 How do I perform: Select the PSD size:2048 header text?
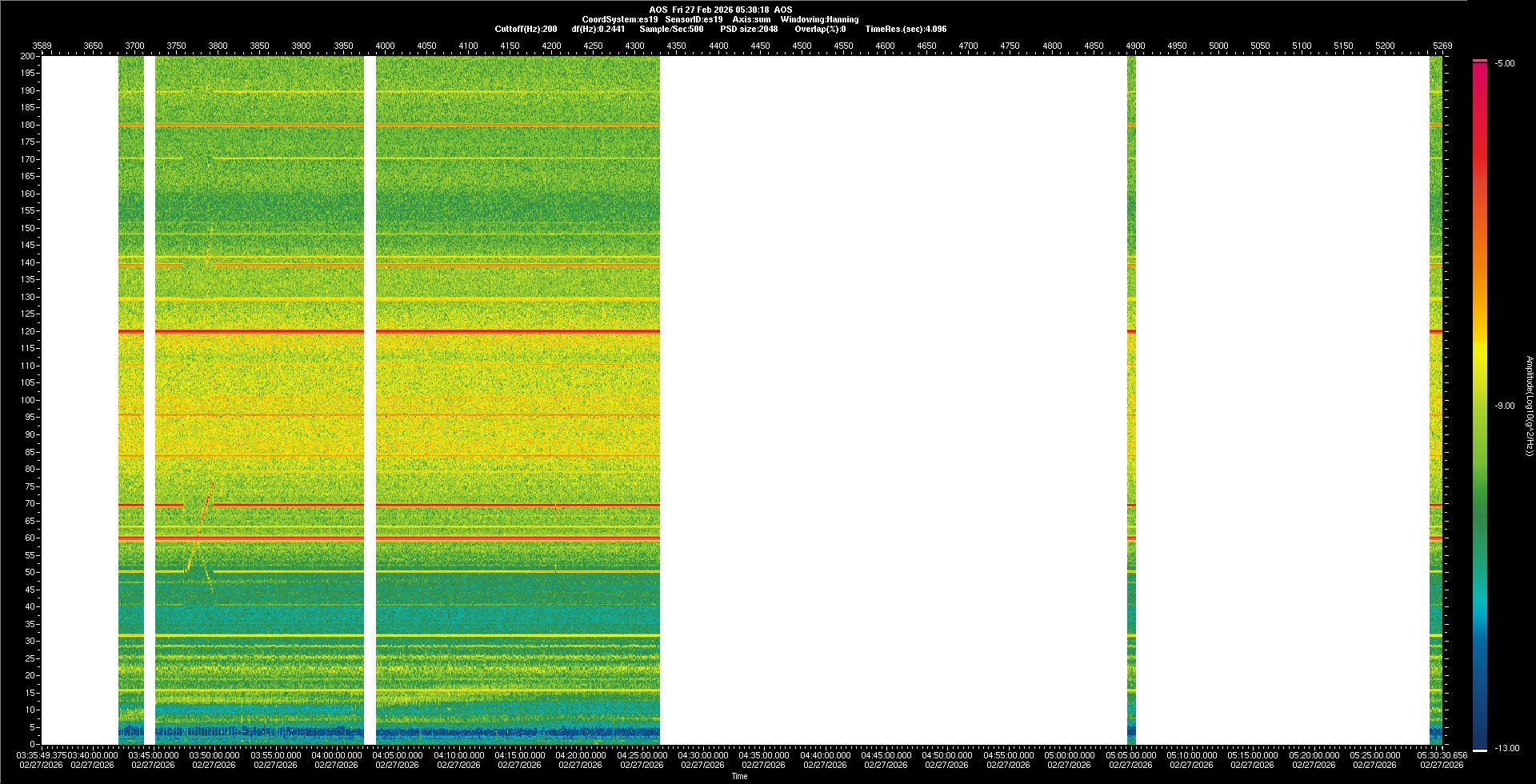(x=748, y=29)
